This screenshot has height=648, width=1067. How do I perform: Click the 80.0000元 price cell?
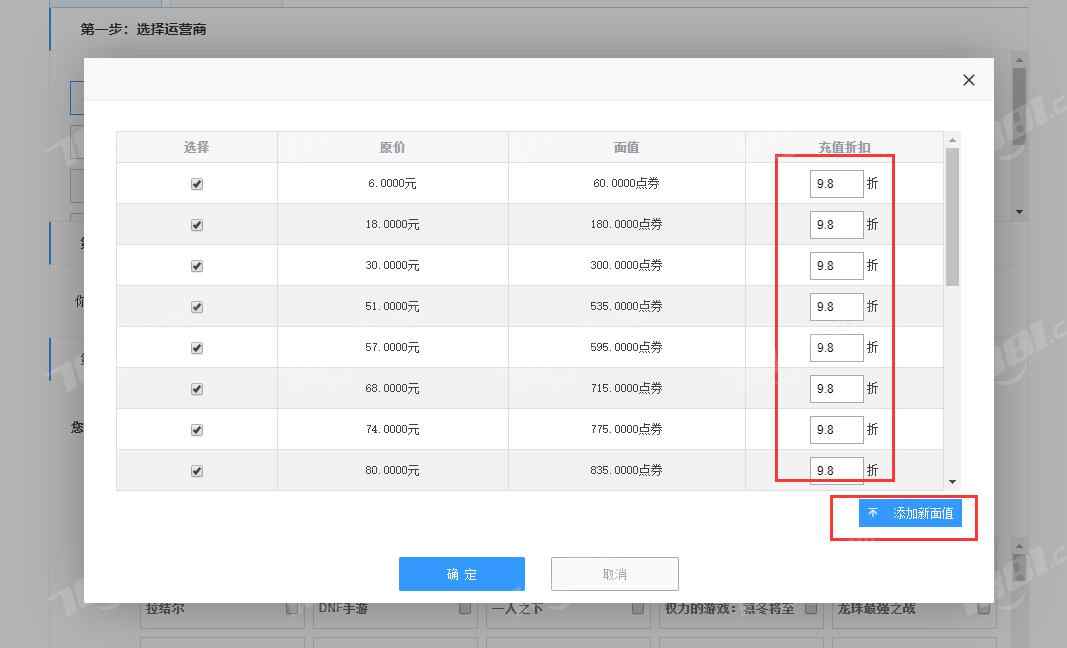pos(393,470)
